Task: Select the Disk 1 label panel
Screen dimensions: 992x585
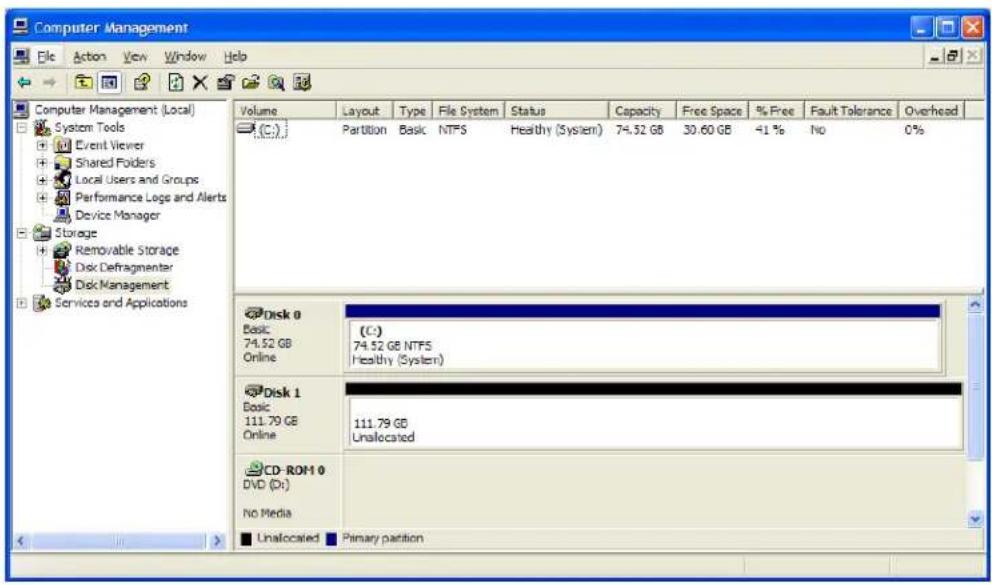Action: (x=288, y=414)
